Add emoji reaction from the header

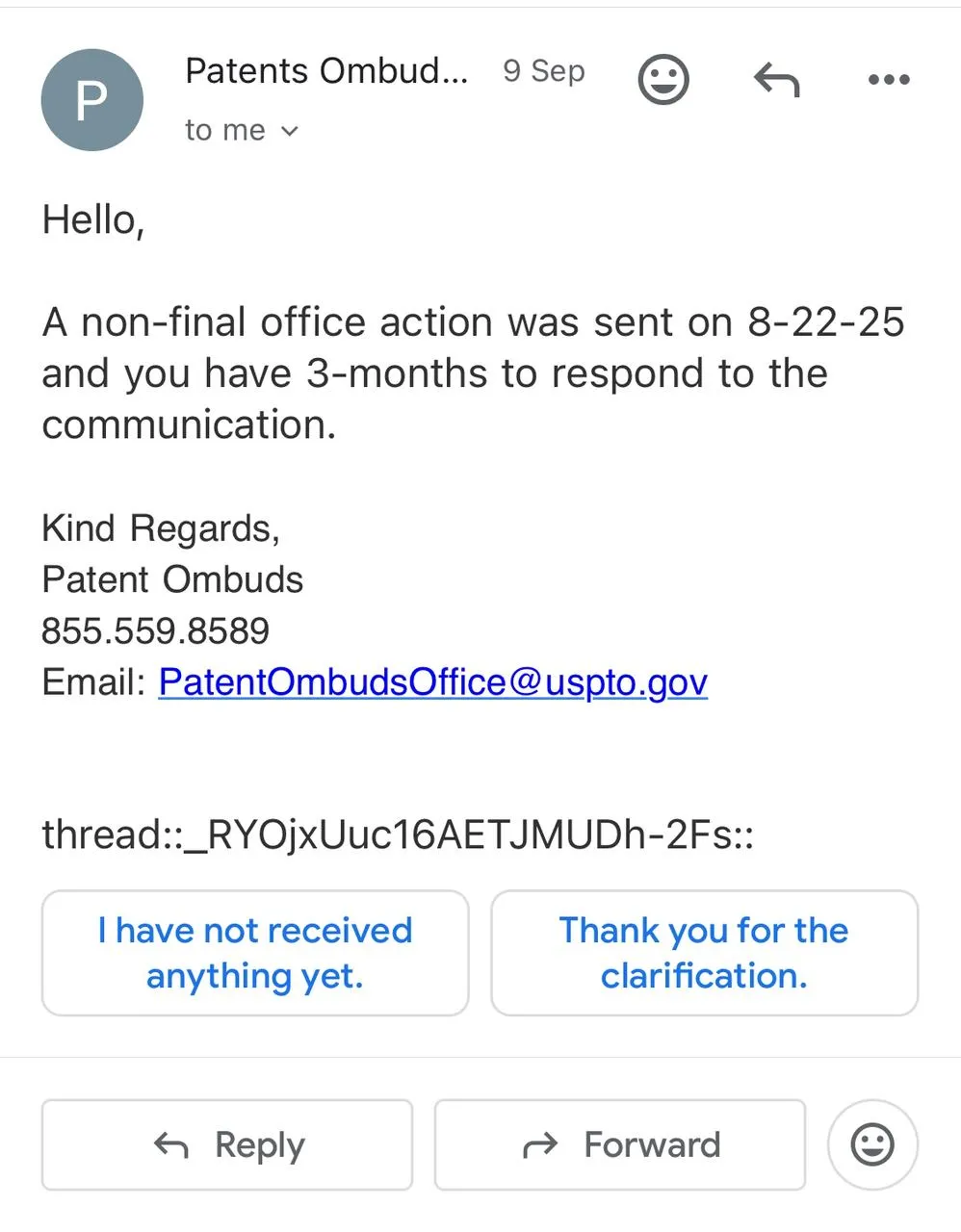pos(663,79)
